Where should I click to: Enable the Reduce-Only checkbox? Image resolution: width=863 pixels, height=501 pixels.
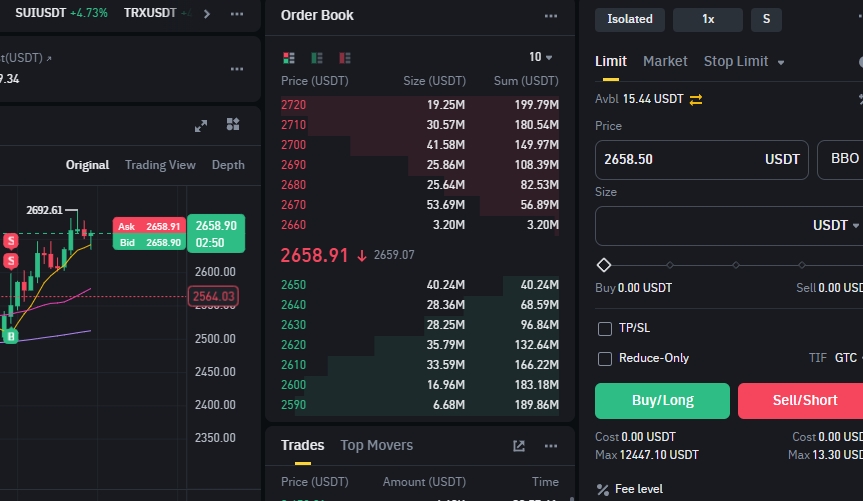point(605,358)
